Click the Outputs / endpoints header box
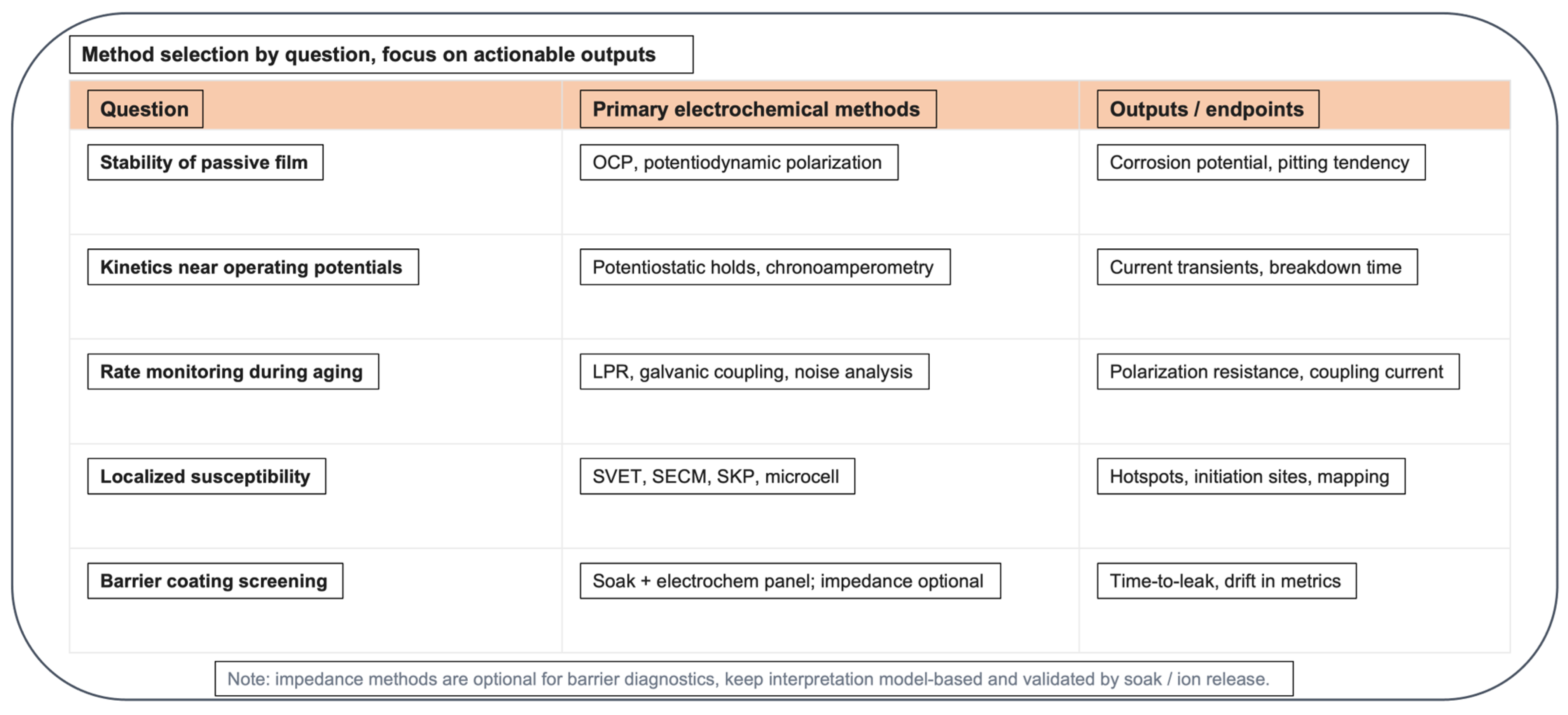This screenshot has height=715, width=1568. pyautogui.click(x=1208, y=109)
